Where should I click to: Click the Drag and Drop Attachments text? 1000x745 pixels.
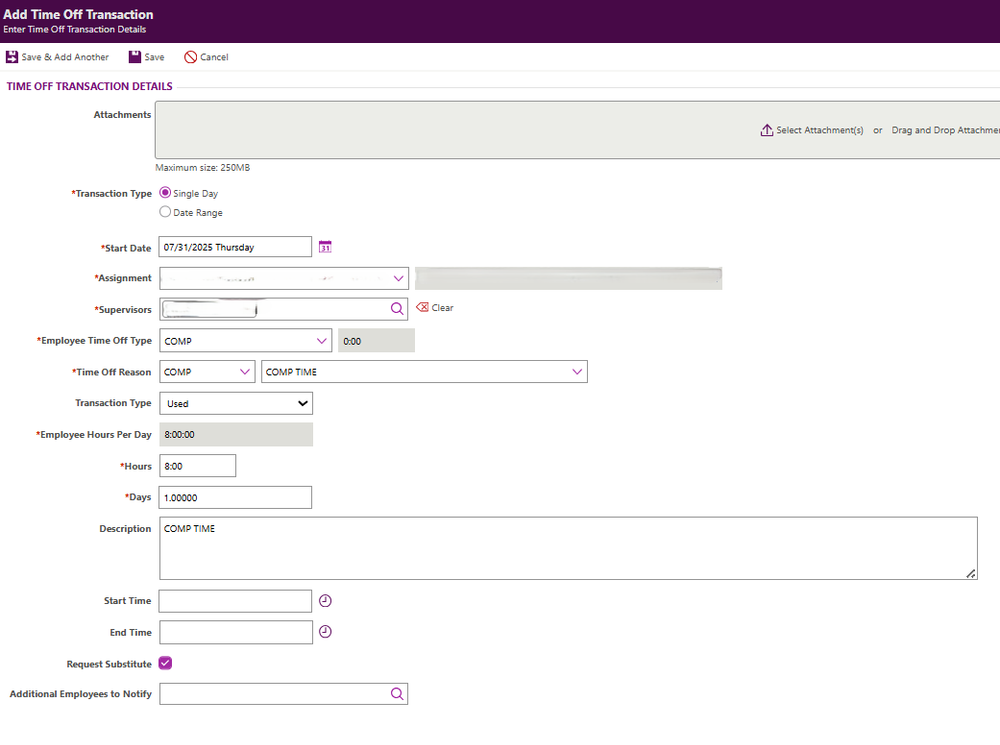pos(946,130)
